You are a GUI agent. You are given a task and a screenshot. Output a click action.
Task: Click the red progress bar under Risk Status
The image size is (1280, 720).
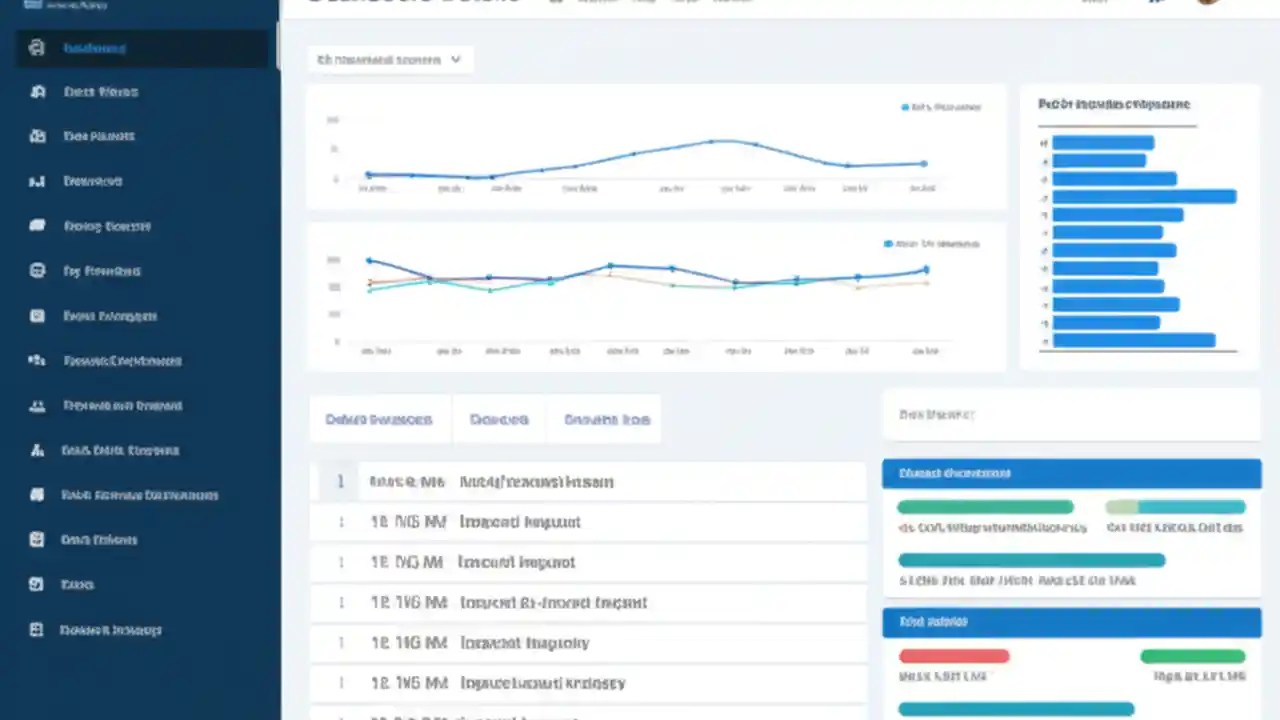tap(954, 656)
